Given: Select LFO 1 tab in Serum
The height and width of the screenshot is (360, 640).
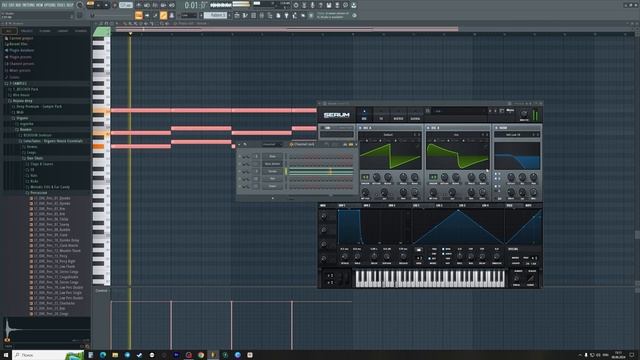Looking at the screenshot, I should (416, 205).
